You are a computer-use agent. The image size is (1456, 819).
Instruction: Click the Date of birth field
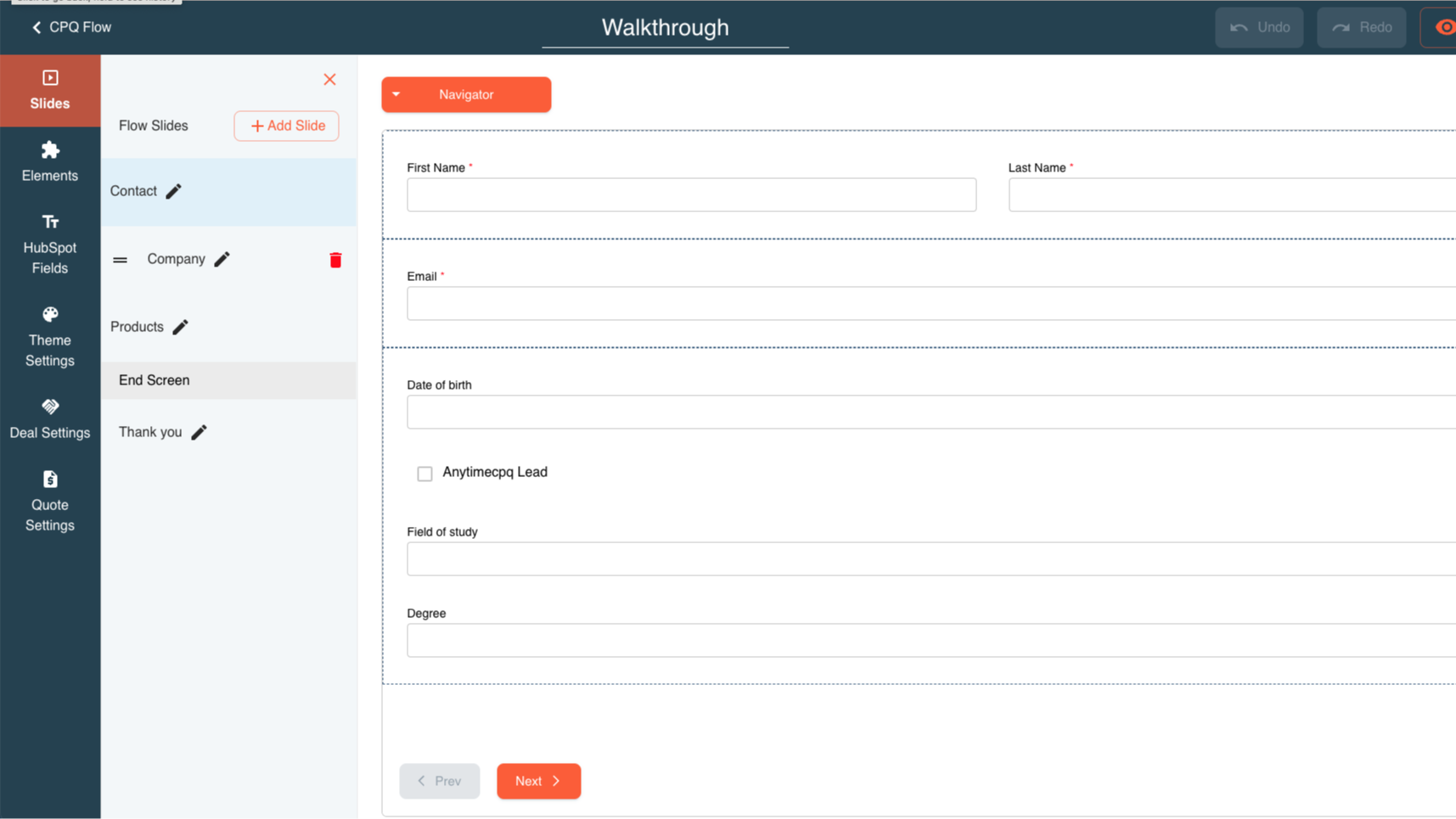pyautogui.click(x=931, y=412)
